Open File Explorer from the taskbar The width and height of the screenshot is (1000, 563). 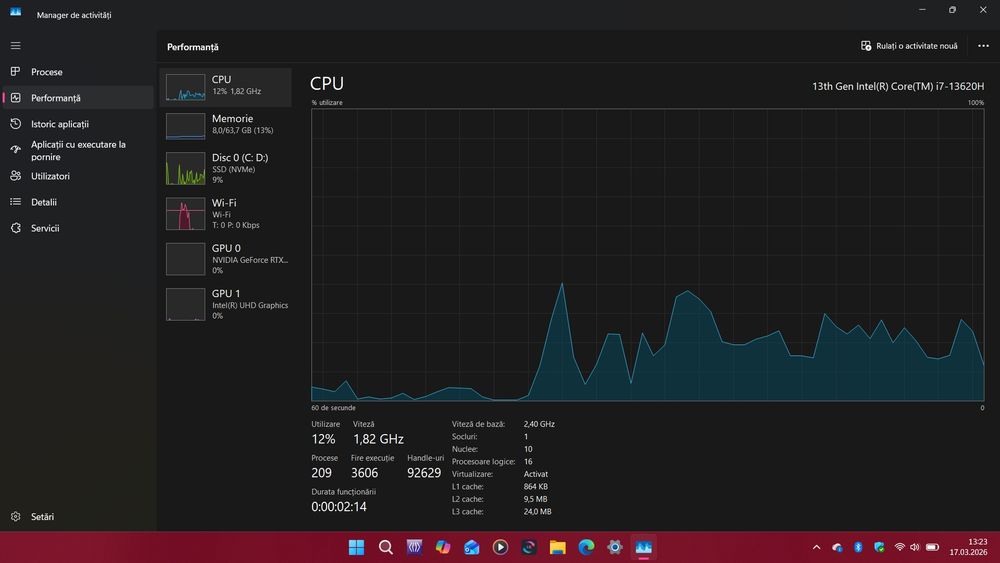tap(557, 547)
